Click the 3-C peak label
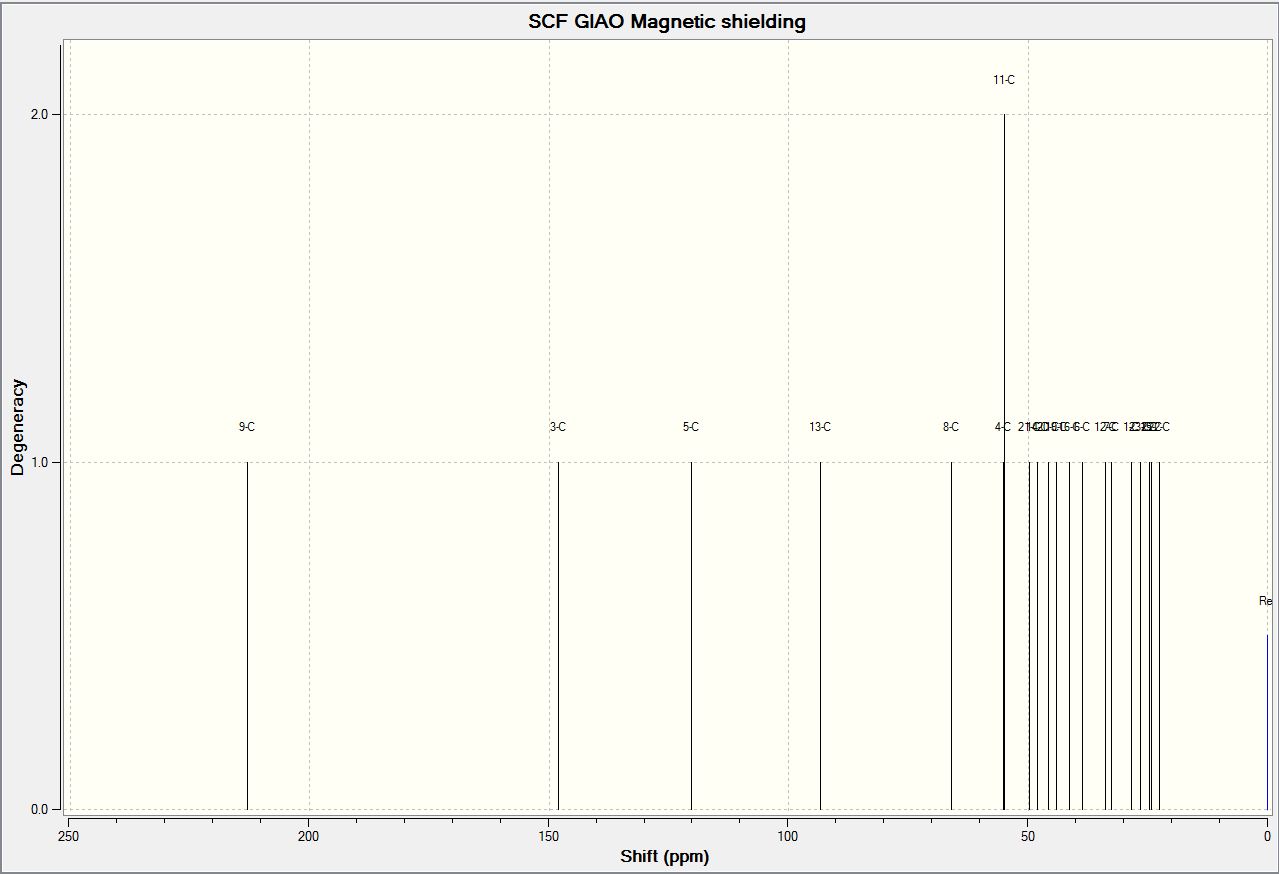This screenshot has height=874, width=1279. coord(558,427)
